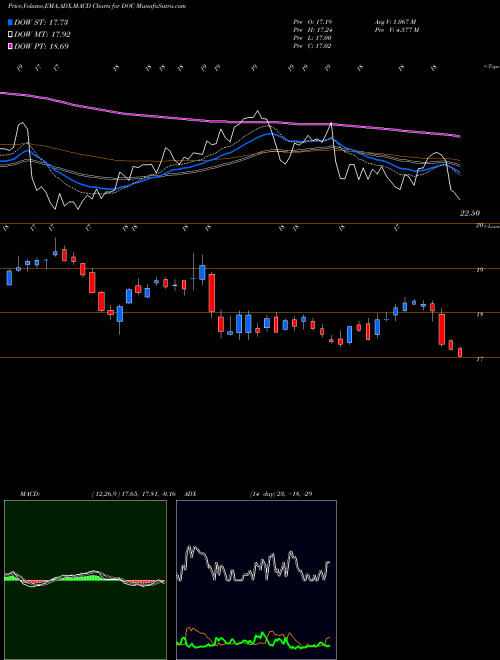This screenshot has width=500, height=660.
Task: Click the 'Pre L: 17.00' low value
Action: coord(313,38)
